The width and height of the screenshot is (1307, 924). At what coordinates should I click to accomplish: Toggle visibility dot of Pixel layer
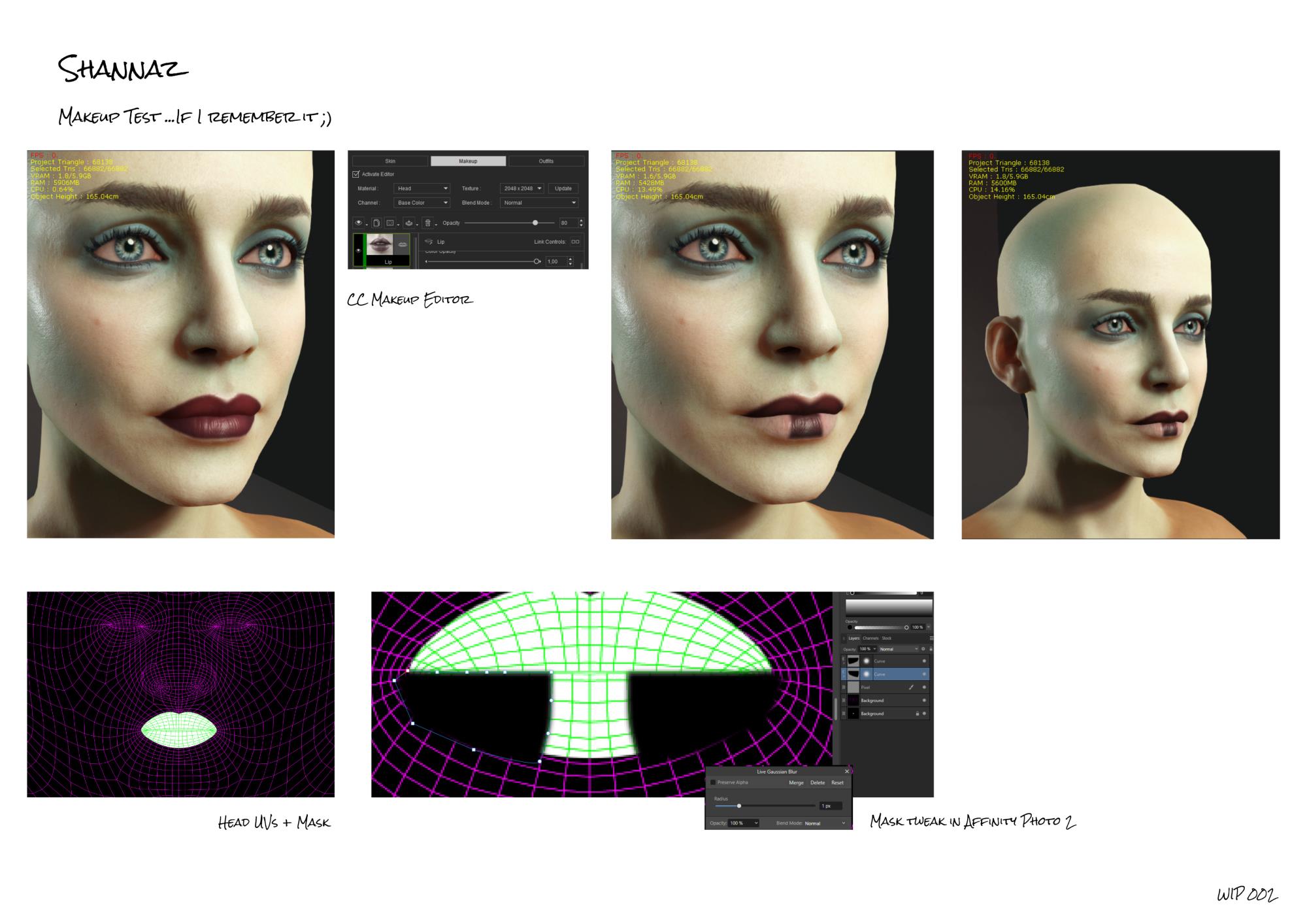click(x=924, y=687)
